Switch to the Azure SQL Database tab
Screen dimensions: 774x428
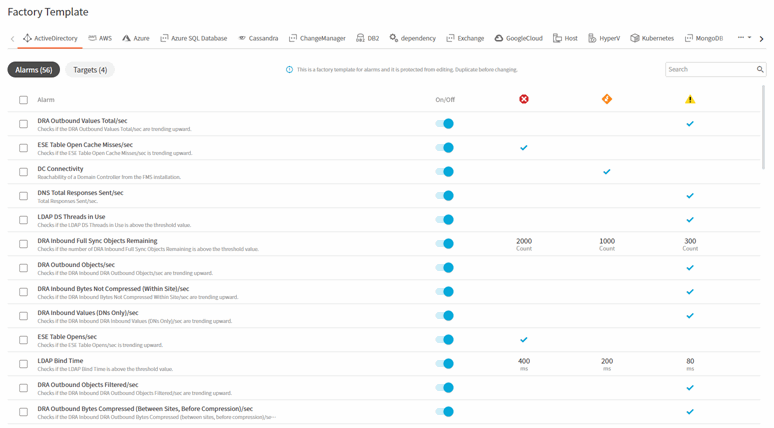[x=193, y=38]
